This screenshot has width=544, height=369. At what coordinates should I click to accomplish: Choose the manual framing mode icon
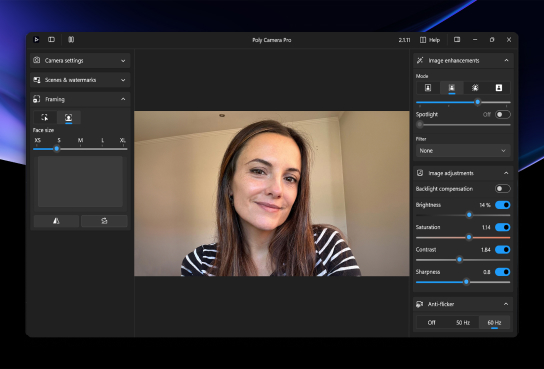45,118
